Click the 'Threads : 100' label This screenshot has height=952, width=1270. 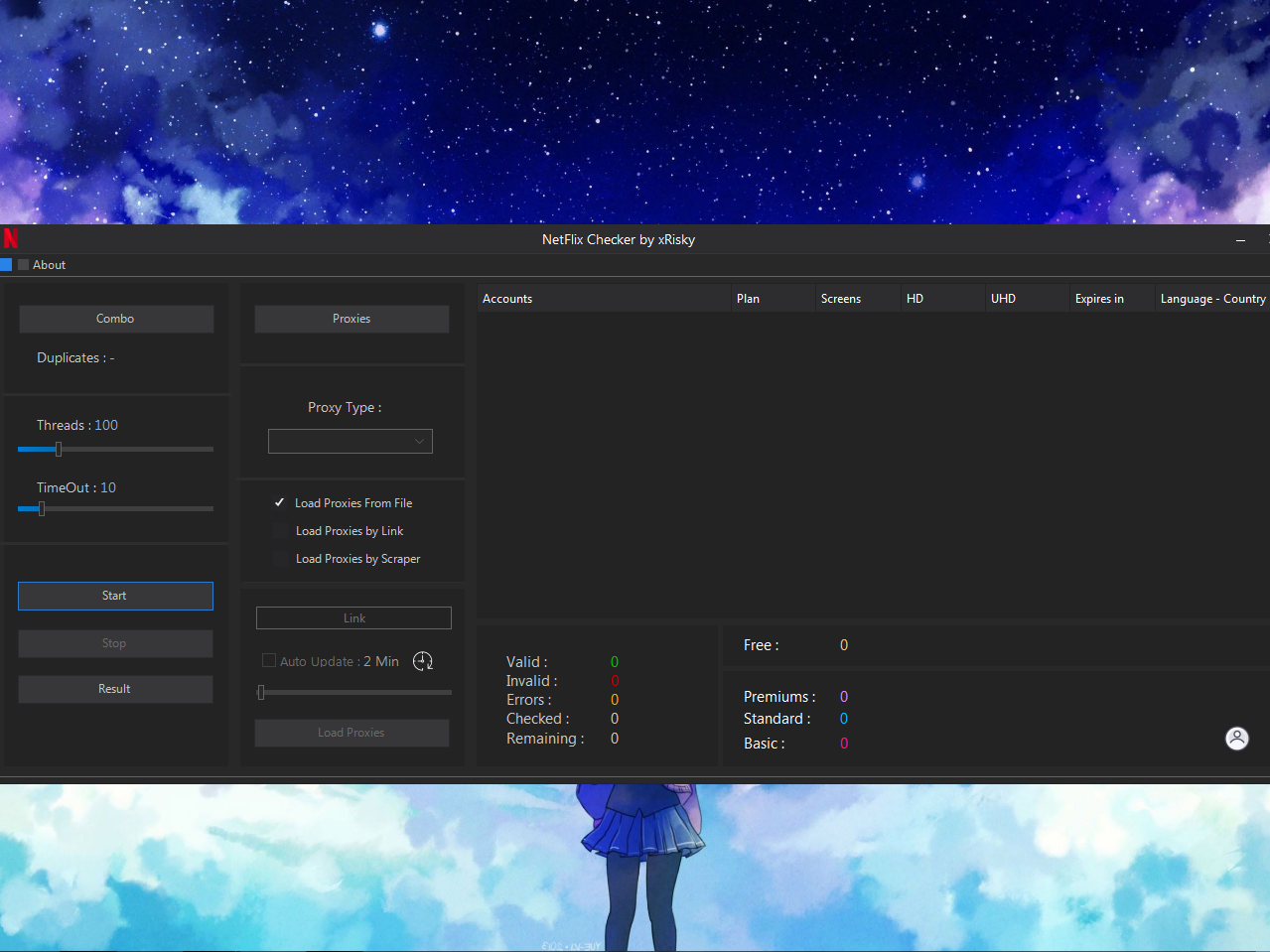pos(77,425)
